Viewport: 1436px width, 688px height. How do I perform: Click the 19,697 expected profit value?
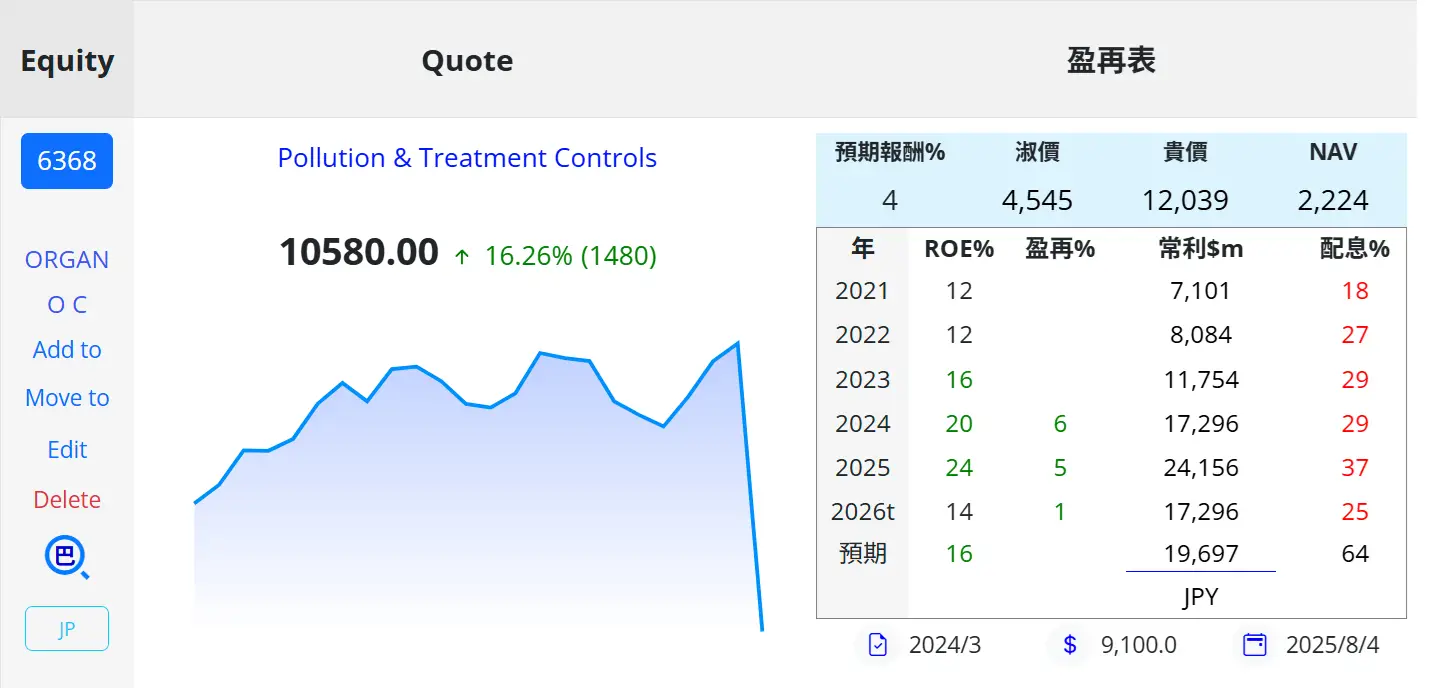1201,554
